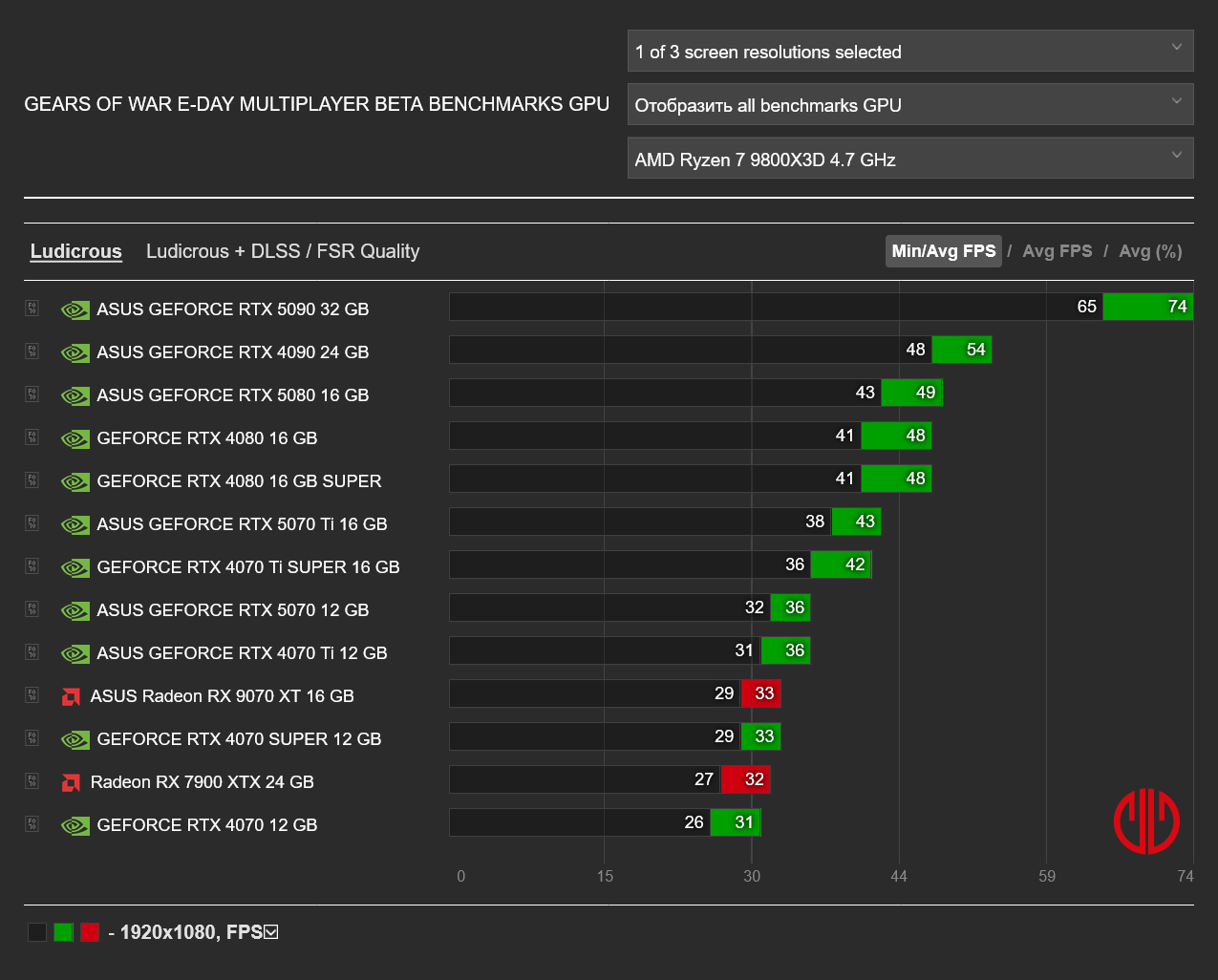Click the NVIDIA logo beside ASUS GEFORCE RTX 5090
Image resolution: width=1218 pixels, height=980 pixels.
point(75,309)
